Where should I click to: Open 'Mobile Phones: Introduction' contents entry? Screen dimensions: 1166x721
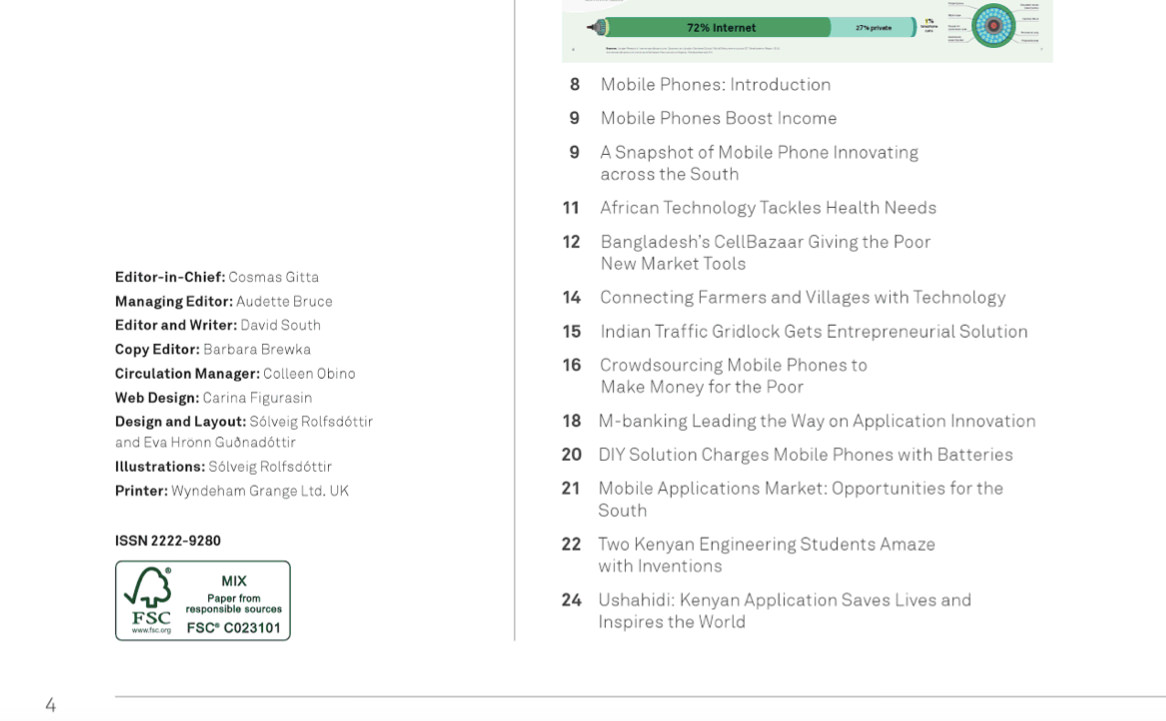pos(715,85)
